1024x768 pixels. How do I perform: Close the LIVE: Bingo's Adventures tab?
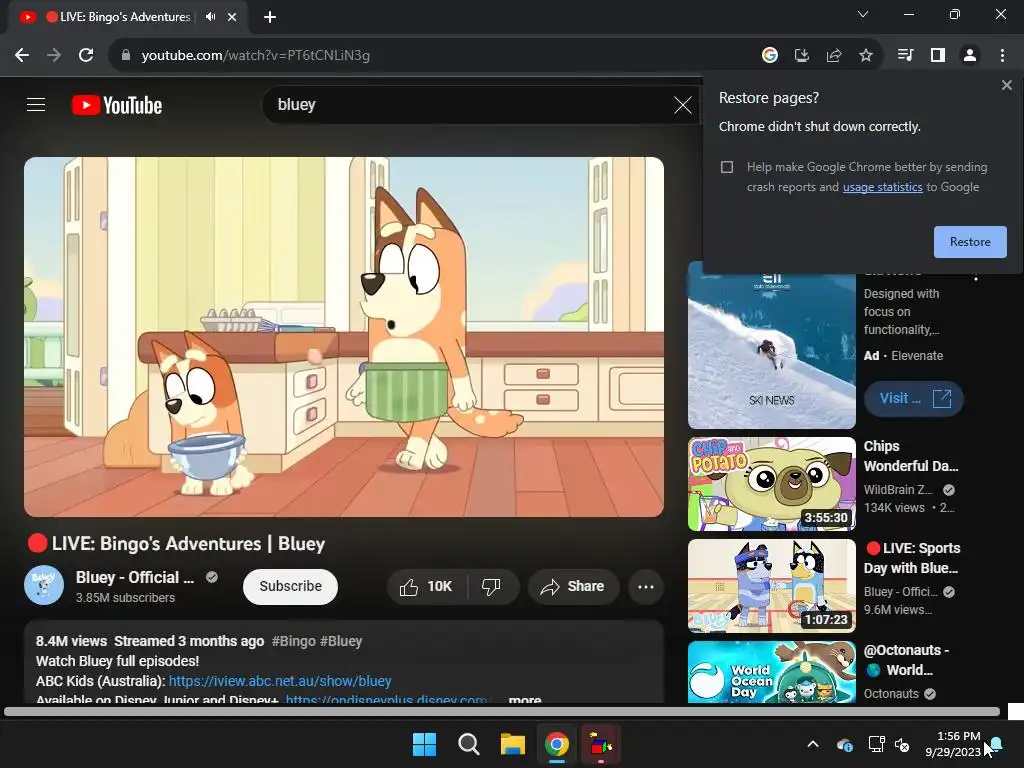click(232, 17)
